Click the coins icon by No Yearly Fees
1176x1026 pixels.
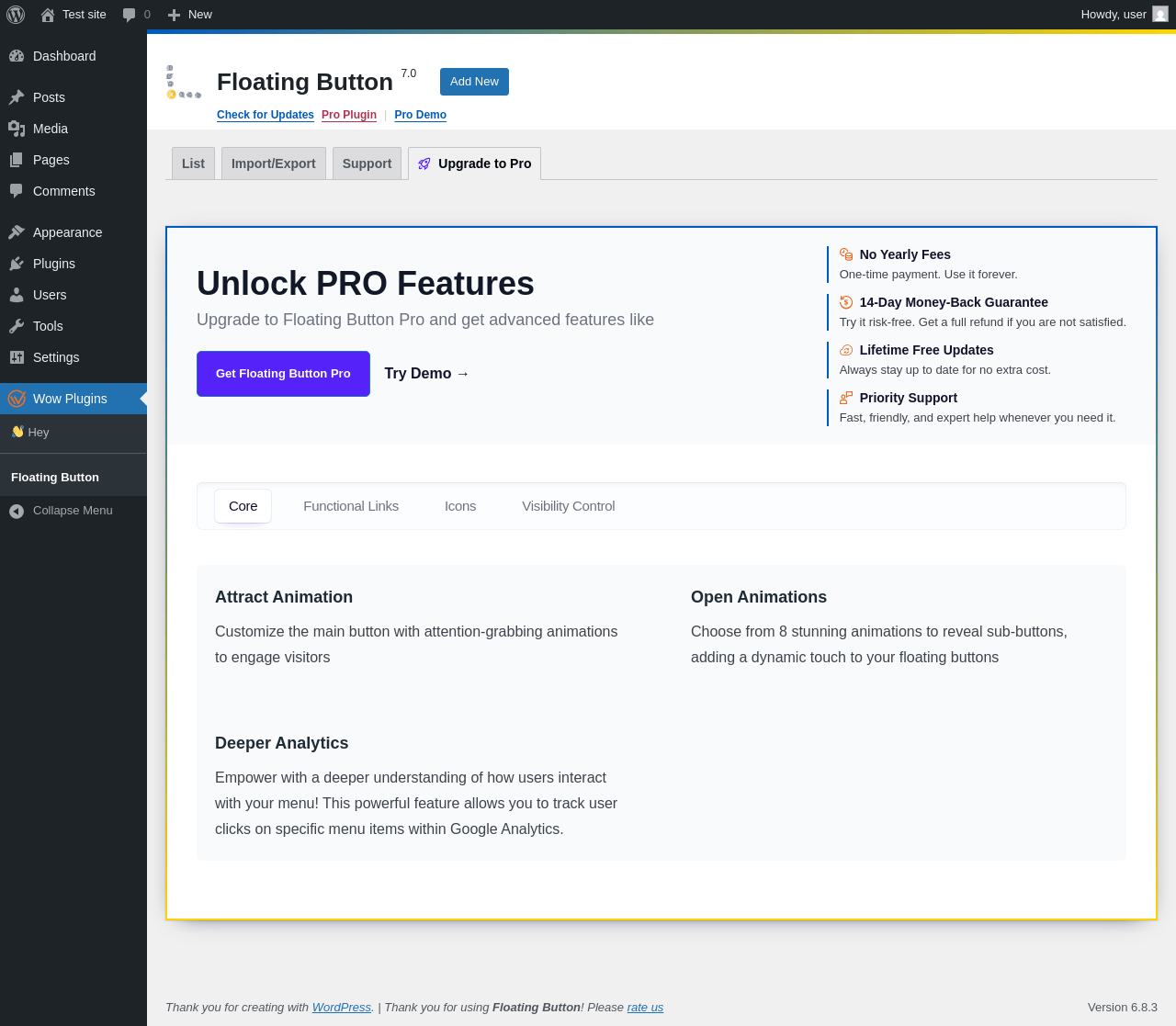(x=846, y=254)
